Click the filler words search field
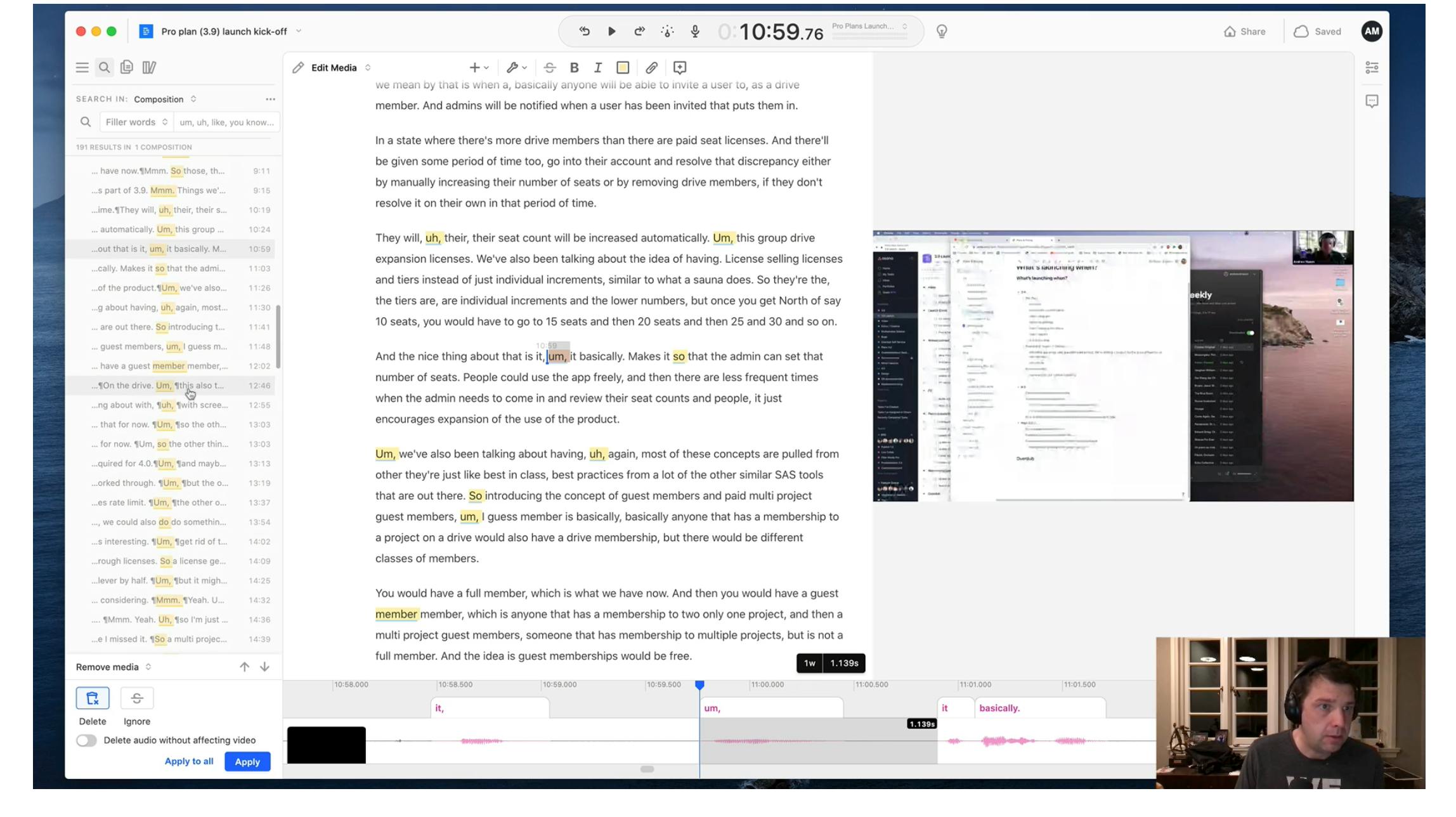The image size is (1456, 817). 226,122
